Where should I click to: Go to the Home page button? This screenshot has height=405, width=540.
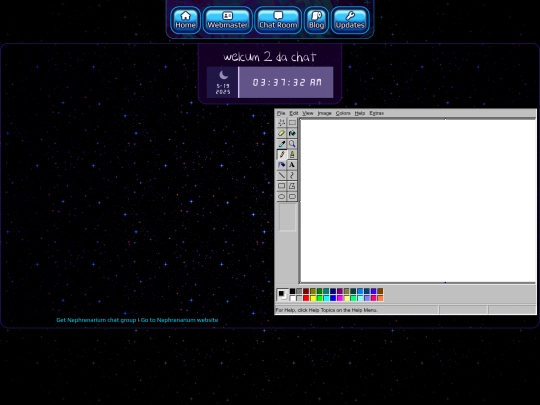pyautogui.click(x=185, y=20)
